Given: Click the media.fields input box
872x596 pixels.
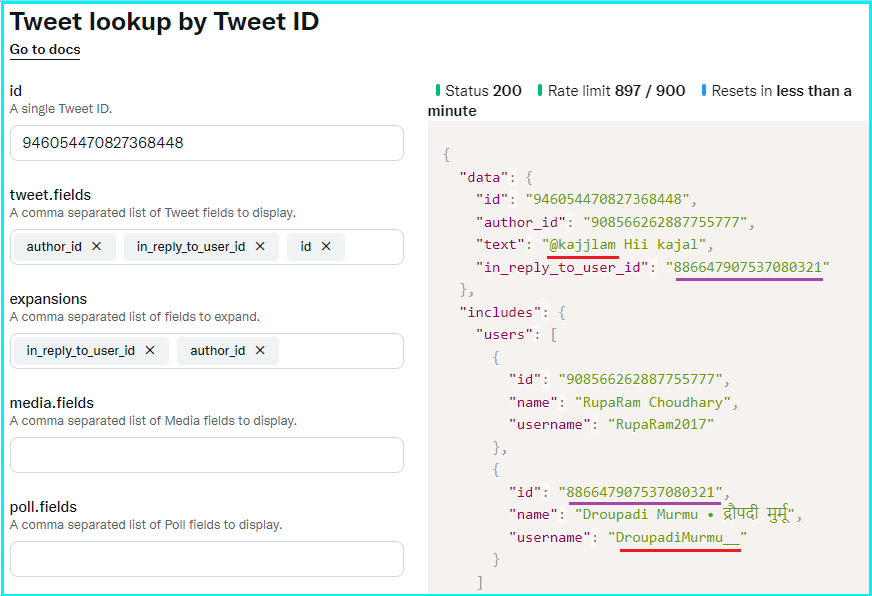Looking at the screenshot, I should coord(206,455).
